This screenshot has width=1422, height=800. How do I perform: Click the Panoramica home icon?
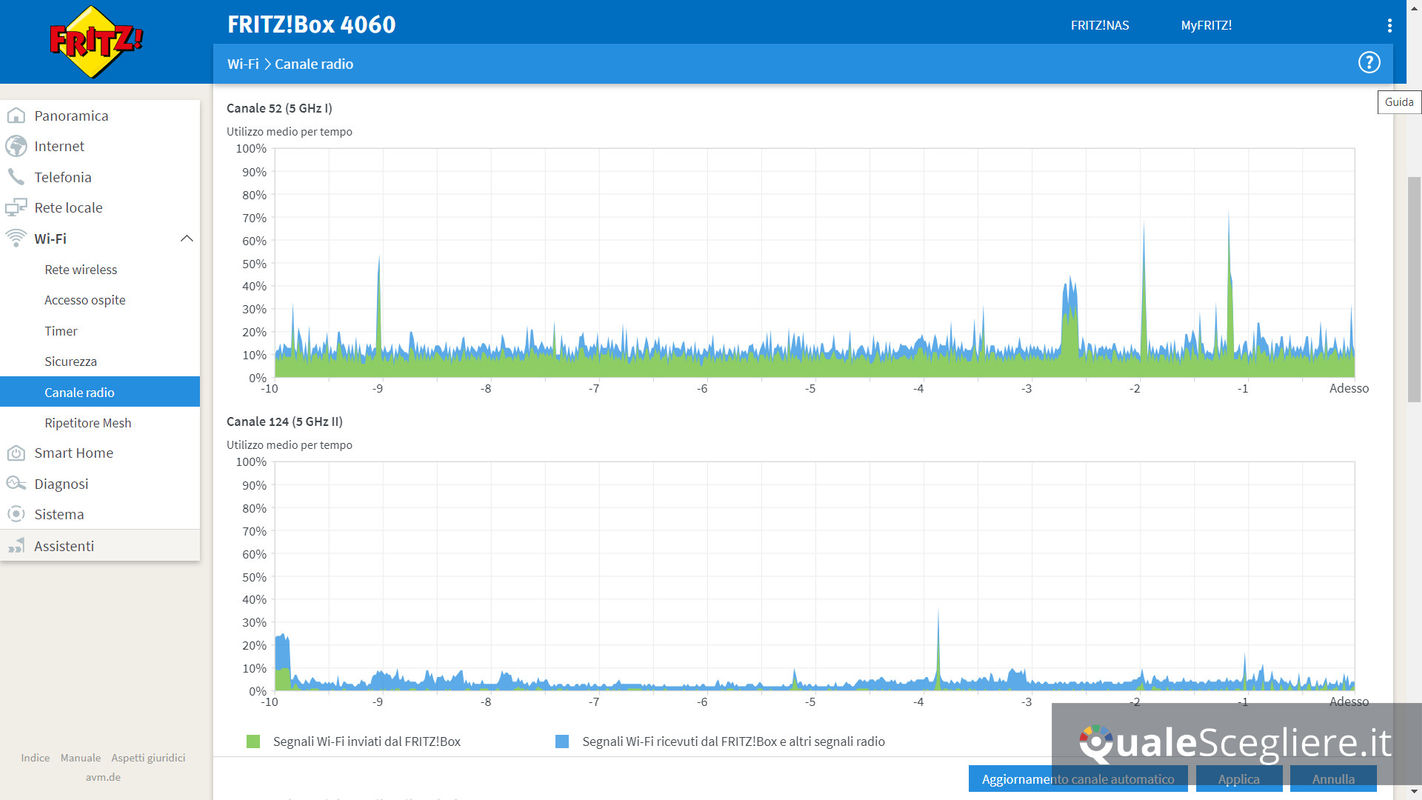coord(16,116)
